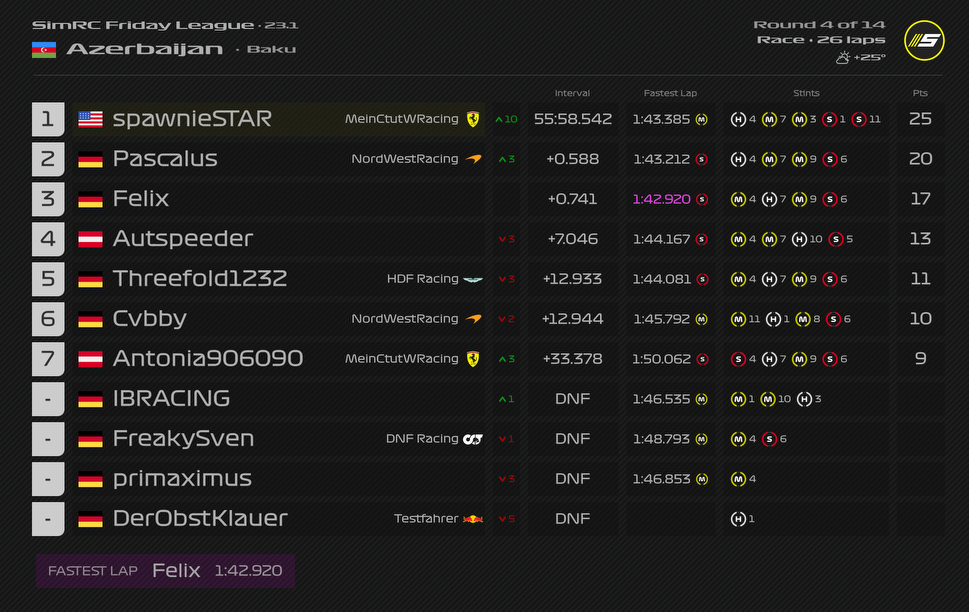Select driver name Threefold1232
Screen dimensions: 969x612
tap(200, 279)
